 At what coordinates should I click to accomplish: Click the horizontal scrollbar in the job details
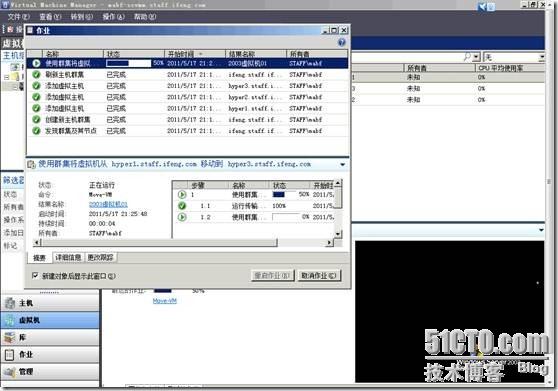coord(159,243)
